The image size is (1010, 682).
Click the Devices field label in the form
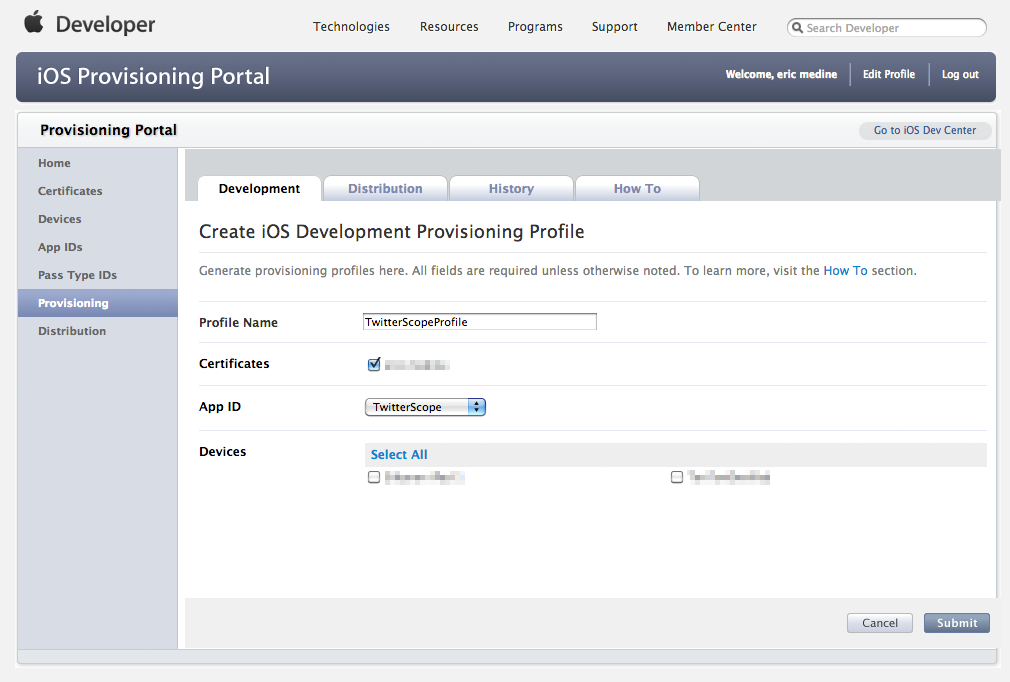222,451
